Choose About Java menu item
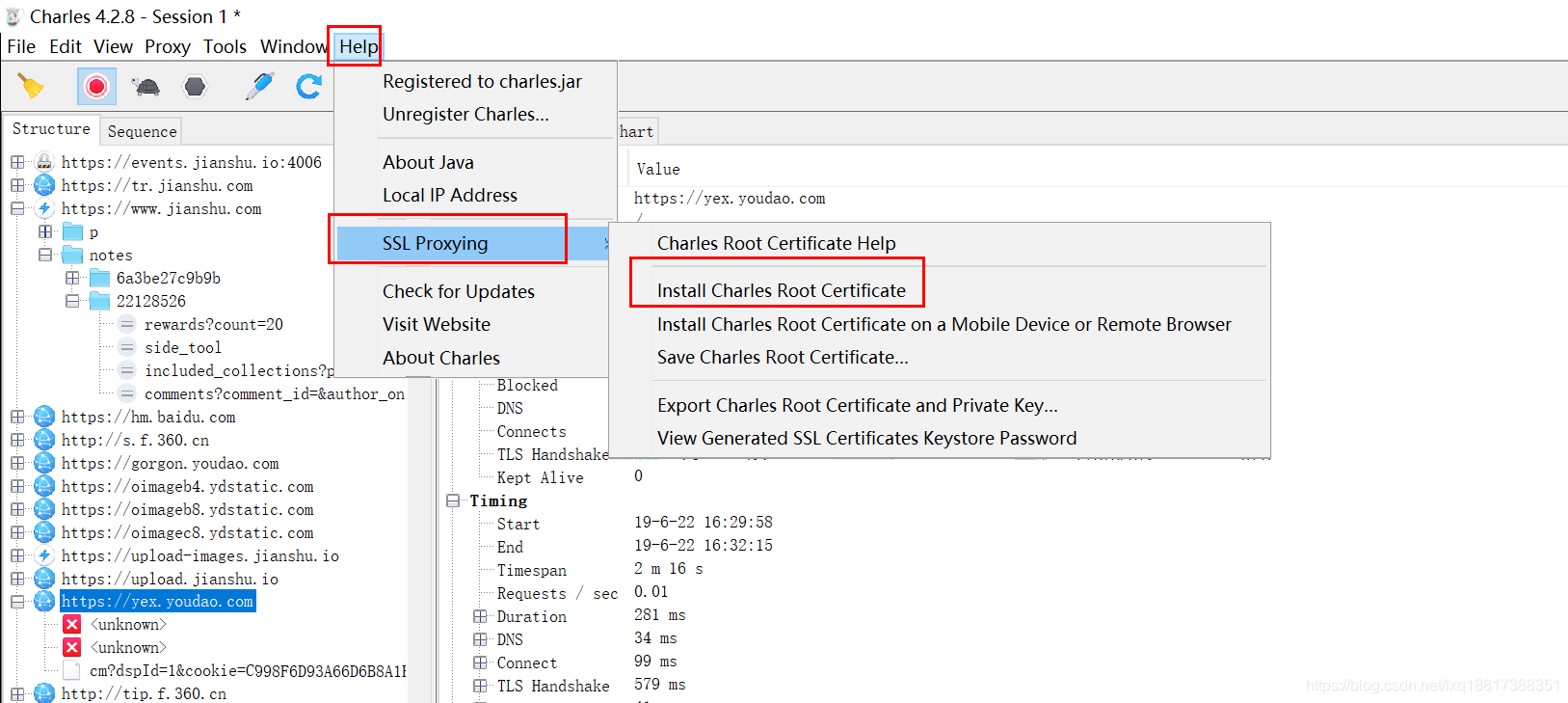 pos(428,162)
